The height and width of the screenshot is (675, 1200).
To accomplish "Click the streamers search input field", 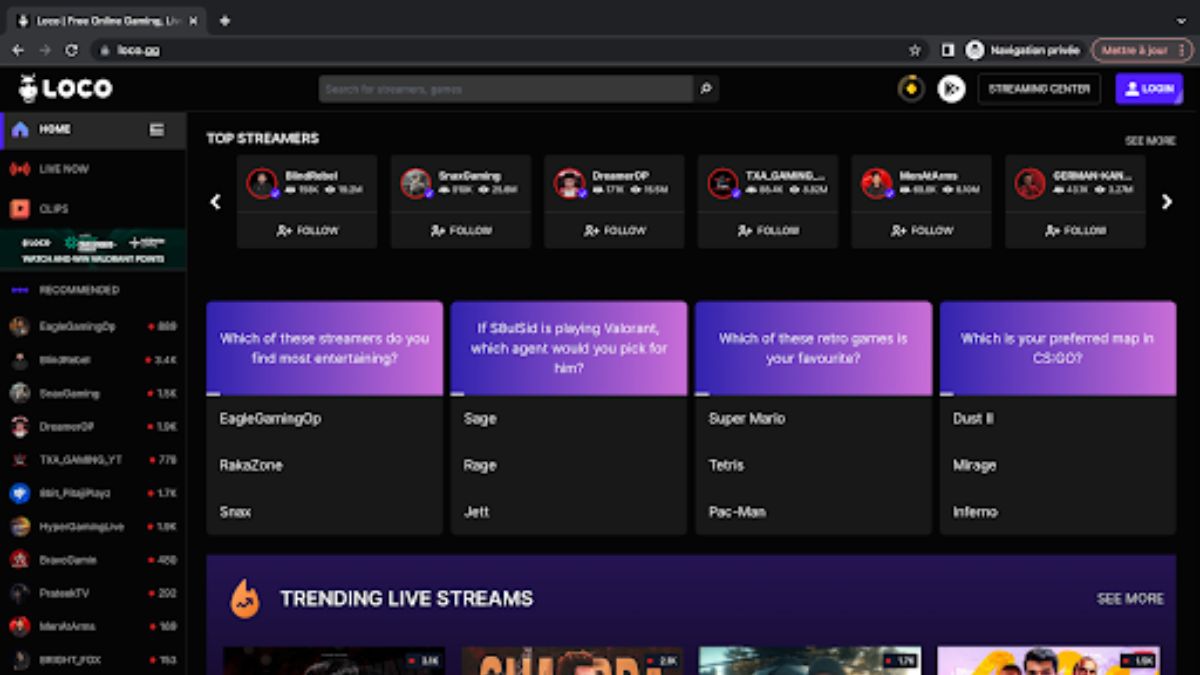I will (500, 89).
